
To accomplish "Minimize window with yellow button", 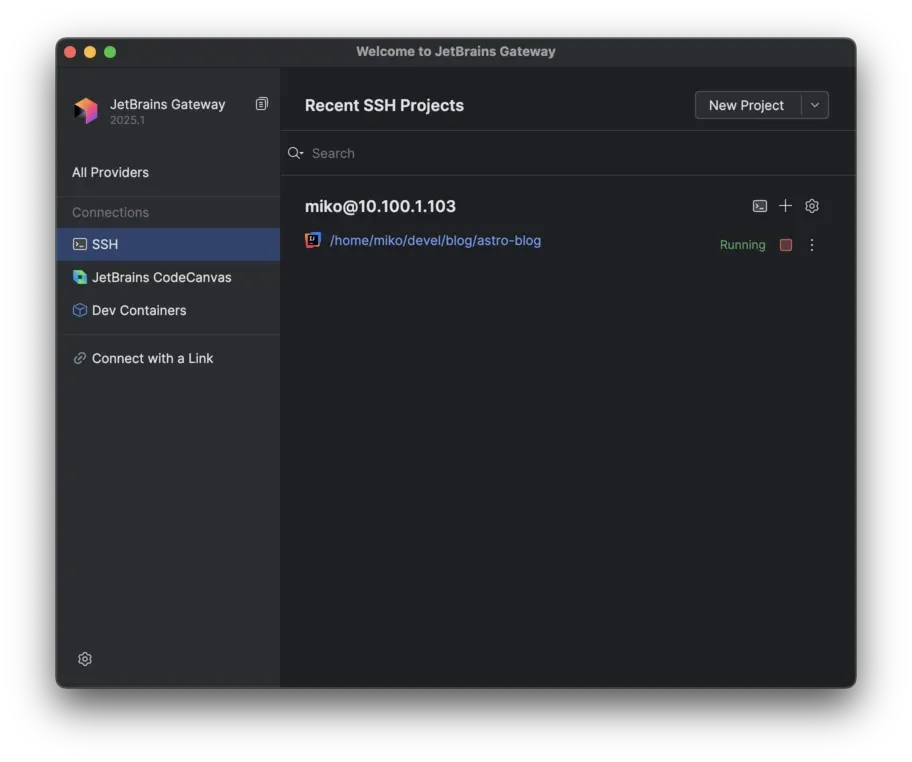I will coord(90,52).
